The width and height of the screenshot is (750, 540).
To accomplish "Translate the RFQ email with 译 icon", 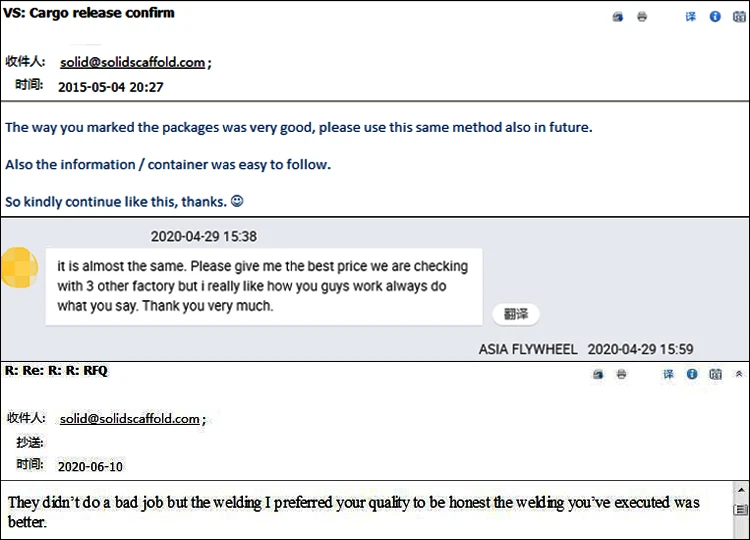I will pos(668,374).
